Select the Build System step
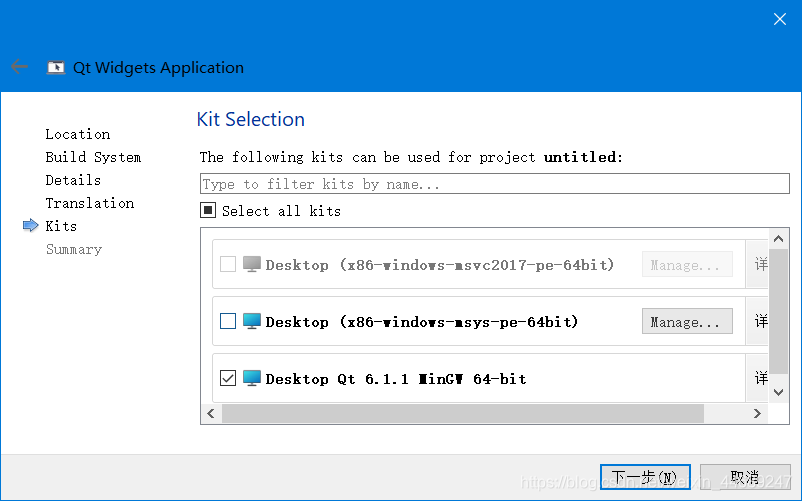Viewport: 802px width, 501px height. point(93,157)
